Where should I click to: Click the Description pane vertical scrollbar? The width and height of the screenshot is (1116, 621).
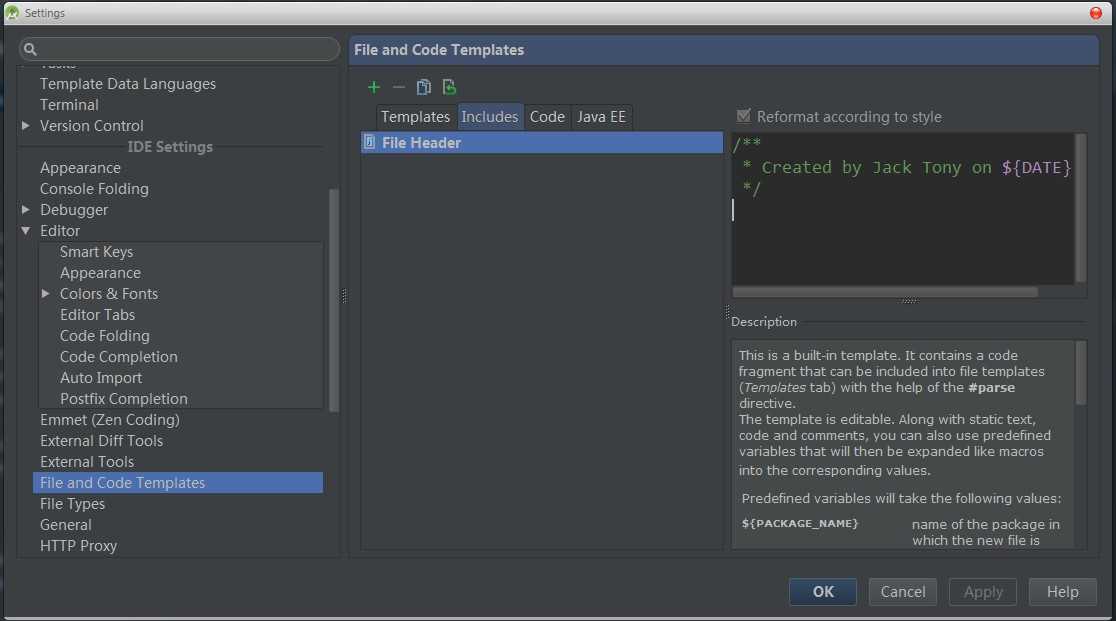click(1080, 373)
